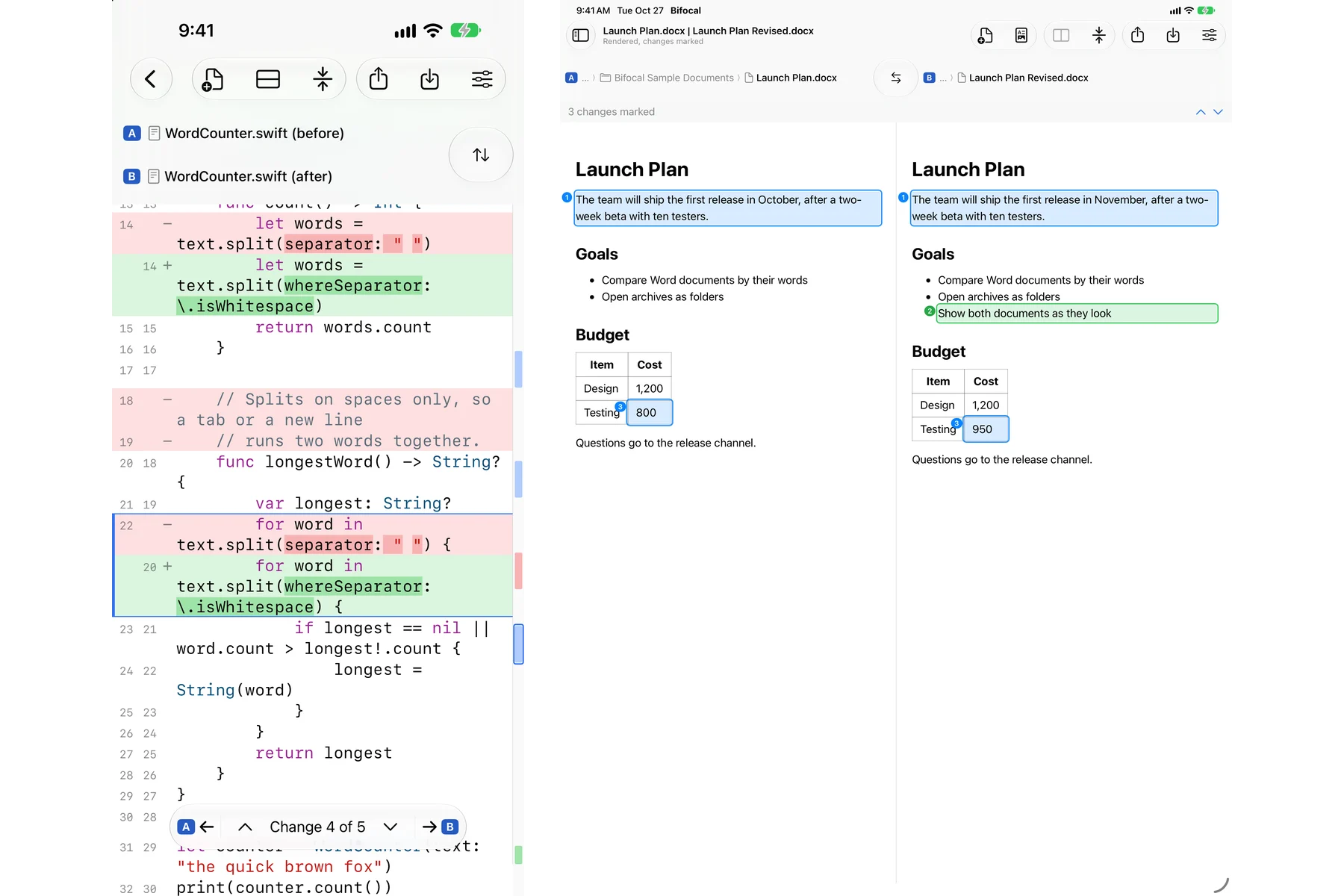Viewport: 1344px width, 896px height.
Task: Click the outlined blue viewport marker in minimap
Action: coord(518,644)
